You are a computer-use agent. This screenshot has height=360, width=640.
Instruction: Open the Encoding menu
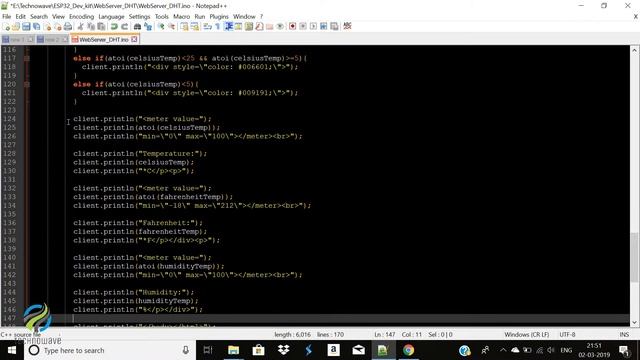tap(81, 16)
